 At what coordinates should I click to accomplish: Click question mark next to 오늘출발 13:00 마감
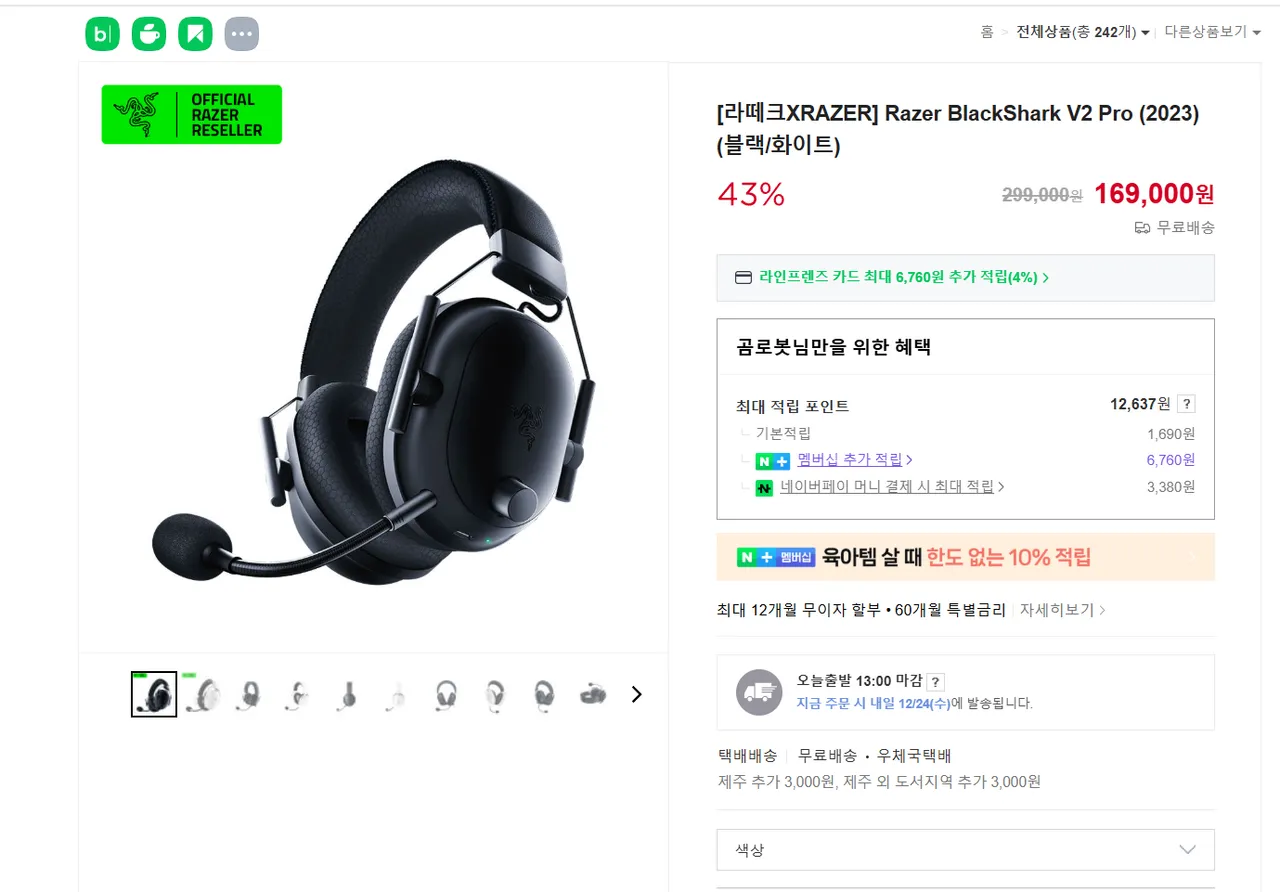coord(935,682)
